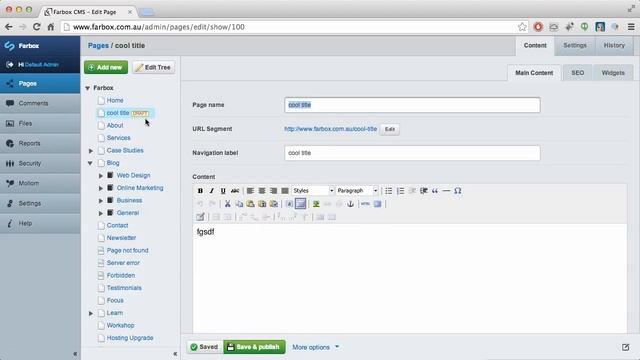Center align text in the editor
Screen dimensions: 640x360
262,191
